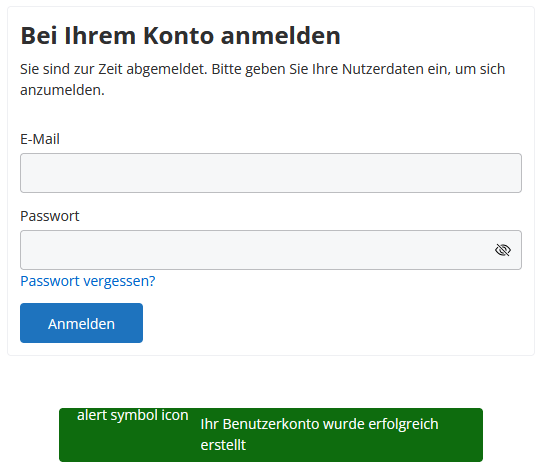Submit login with the Anmelden button
The height and width of the screenshot is (471, 546).
(x=81, y=323)
